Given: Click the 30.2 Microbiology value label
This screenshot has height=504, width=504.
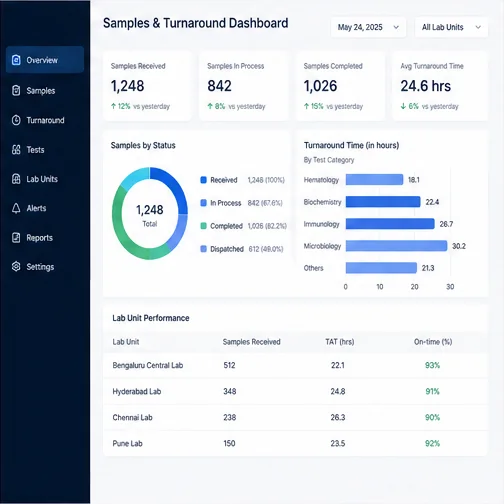Looking at the screenshot, I should pos(459,246).
